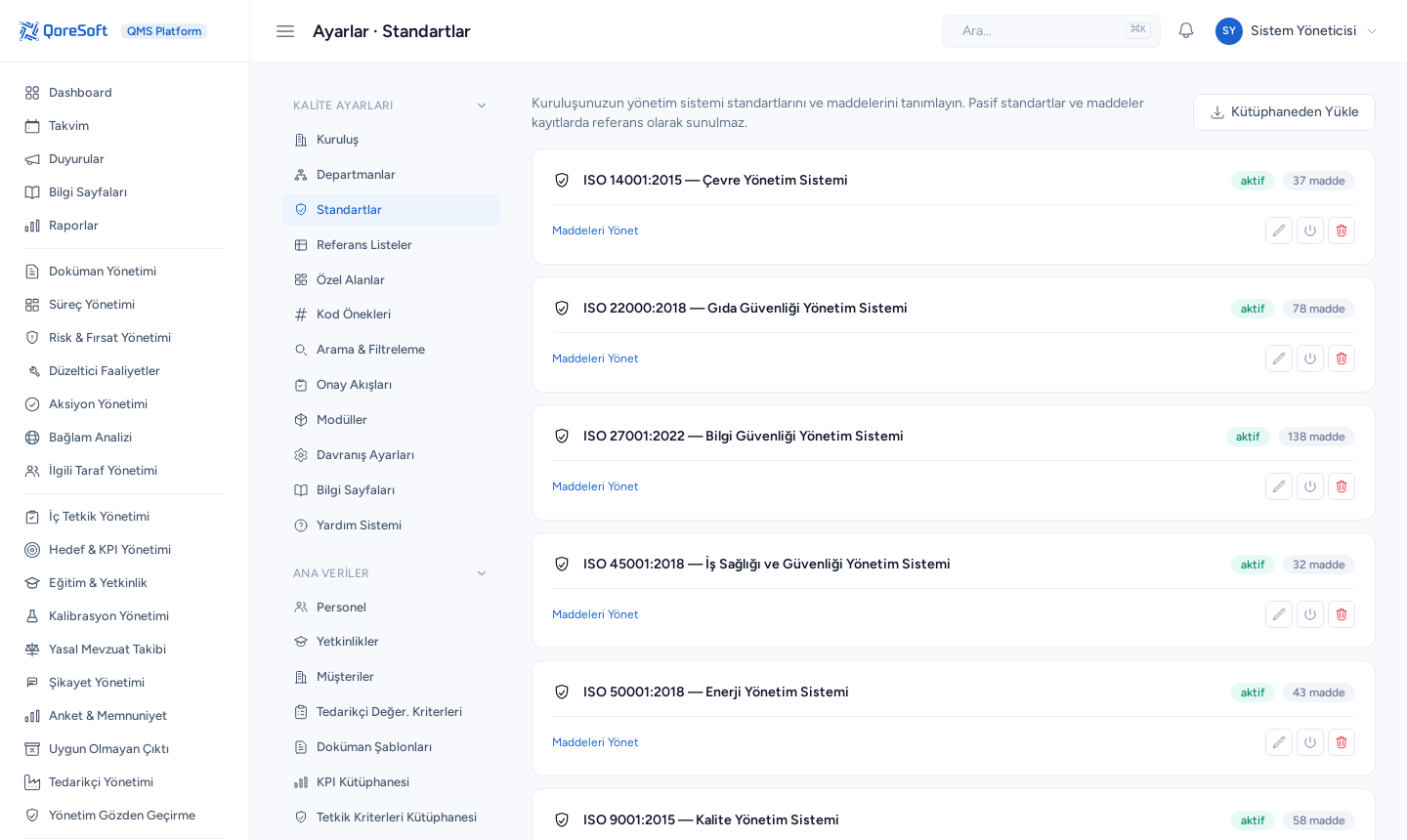Click the Yasal Mevzuat scales icon
The image size is (1407, 840).
(32, 650)
